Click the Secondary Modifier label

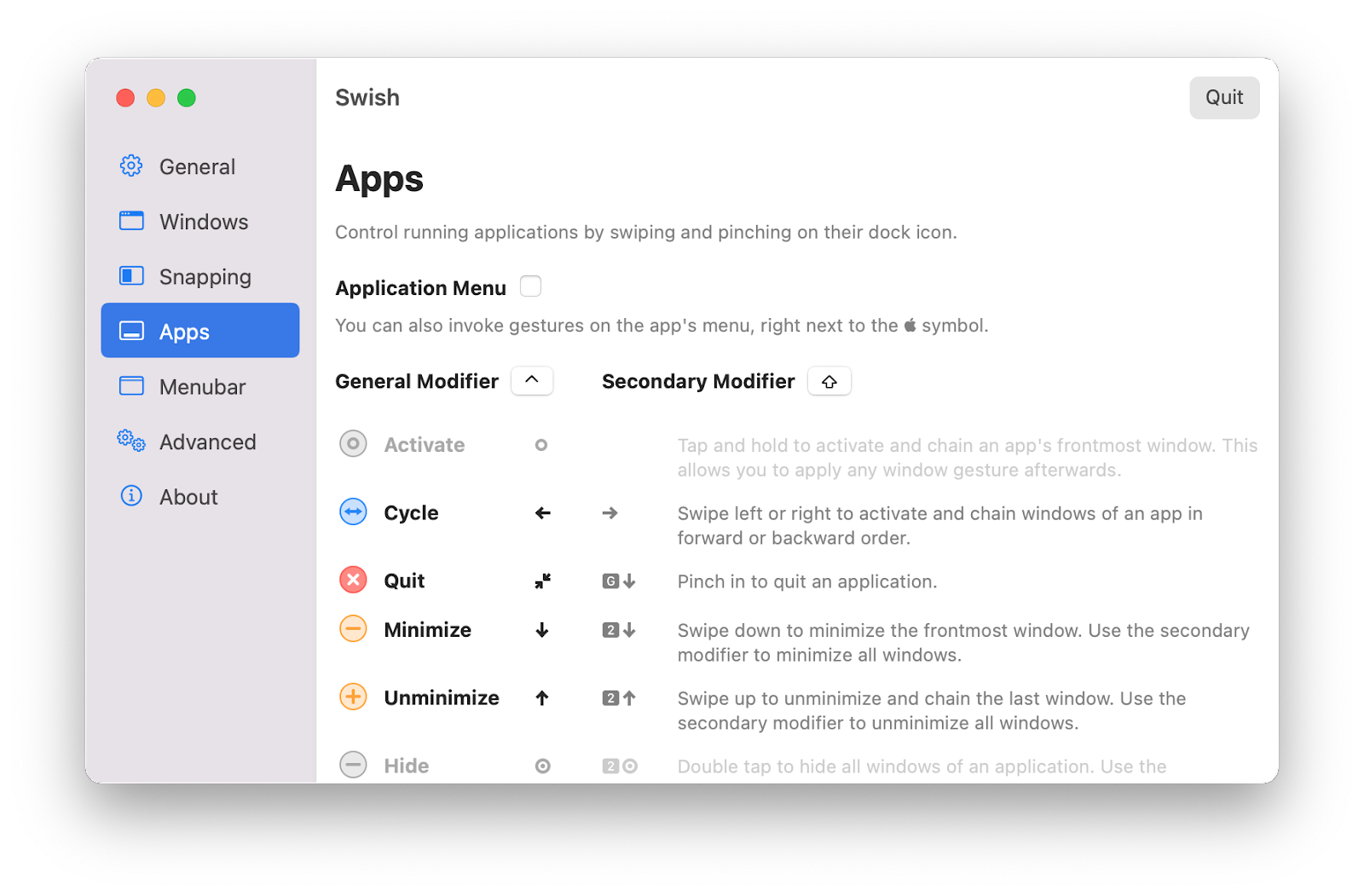click(698, 381)
